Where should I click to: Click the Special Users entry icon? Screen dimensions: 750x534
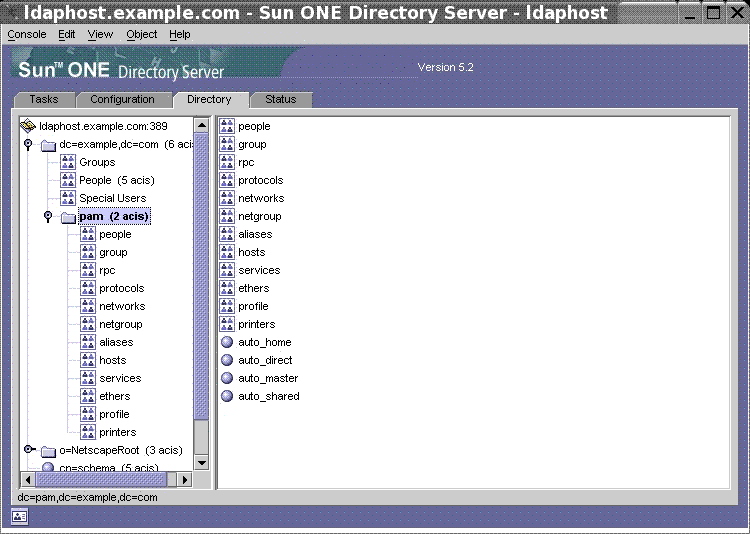pyautogui.click(x=68, y=198)
